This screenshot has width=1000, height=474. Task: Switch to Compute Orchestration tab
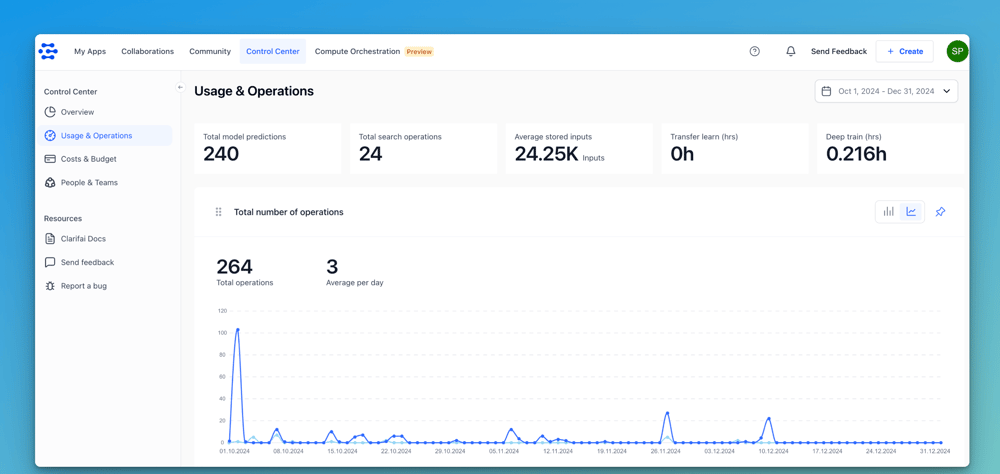coord(357,51)
